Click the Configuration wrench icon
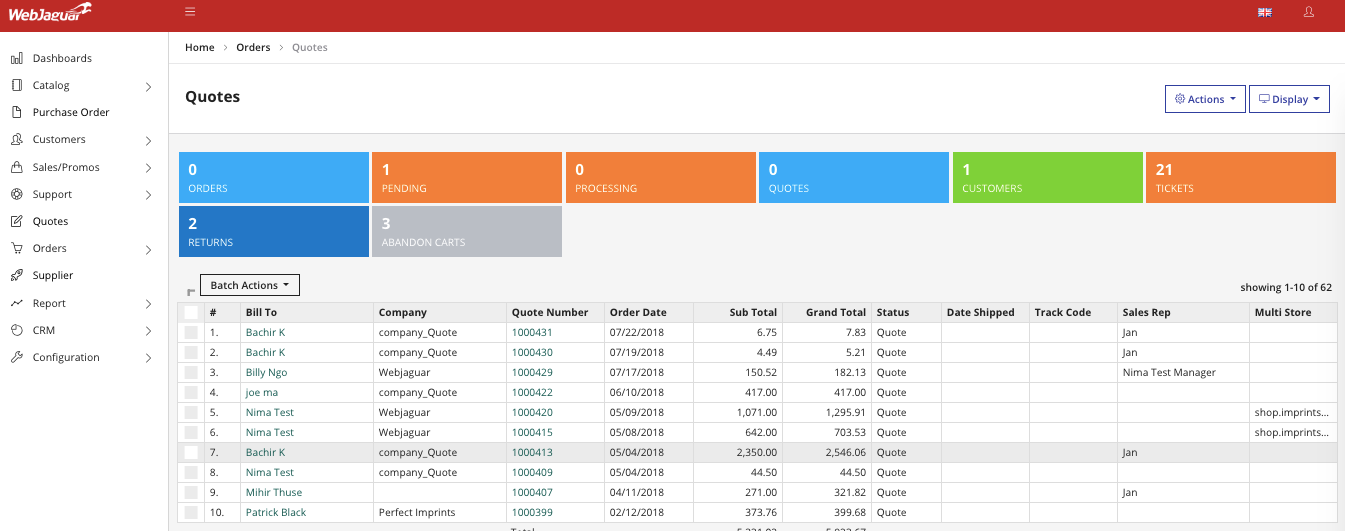 (16, 357)
